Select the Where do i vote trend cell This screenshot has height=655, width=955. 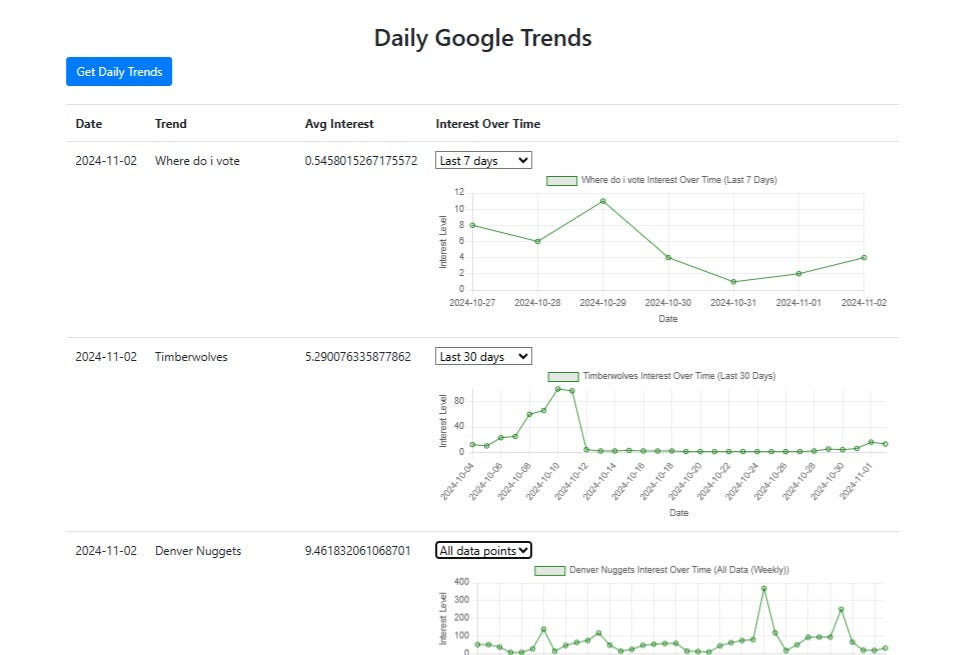pyautogui.click(x=197, y=161)
